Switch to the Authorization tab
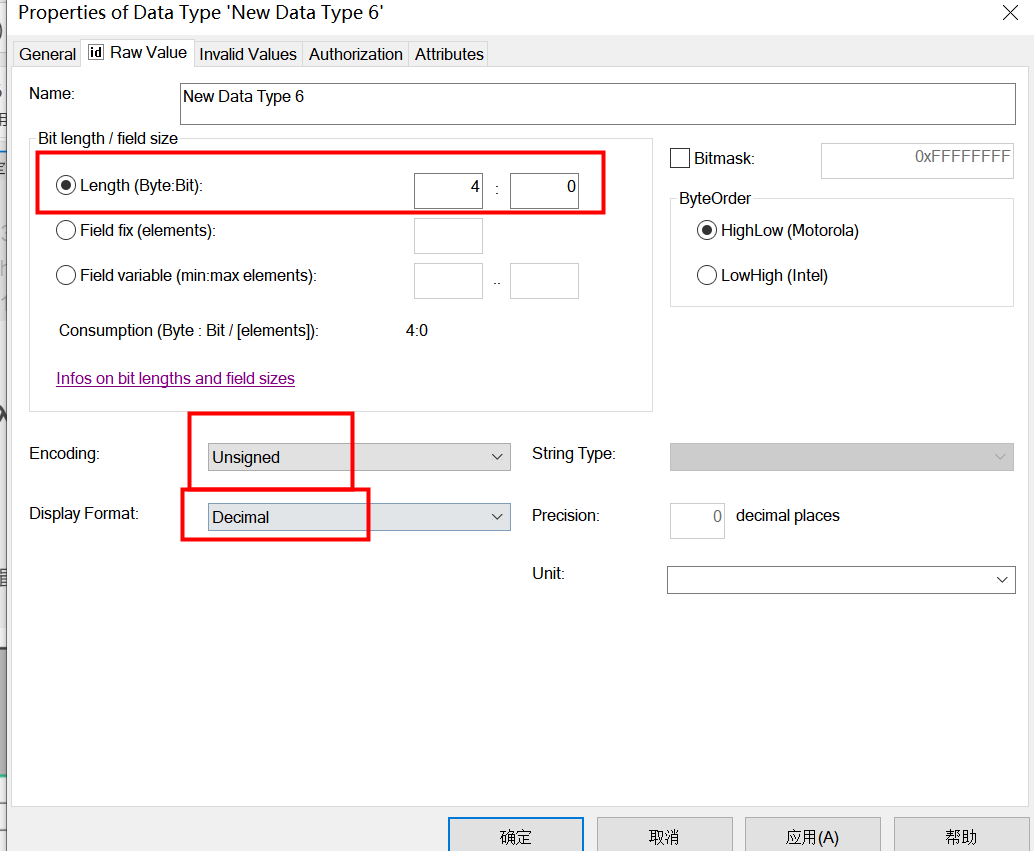The height and width of the screenshot is (851, 1034). pyautogui.click(x=355, y=54)
